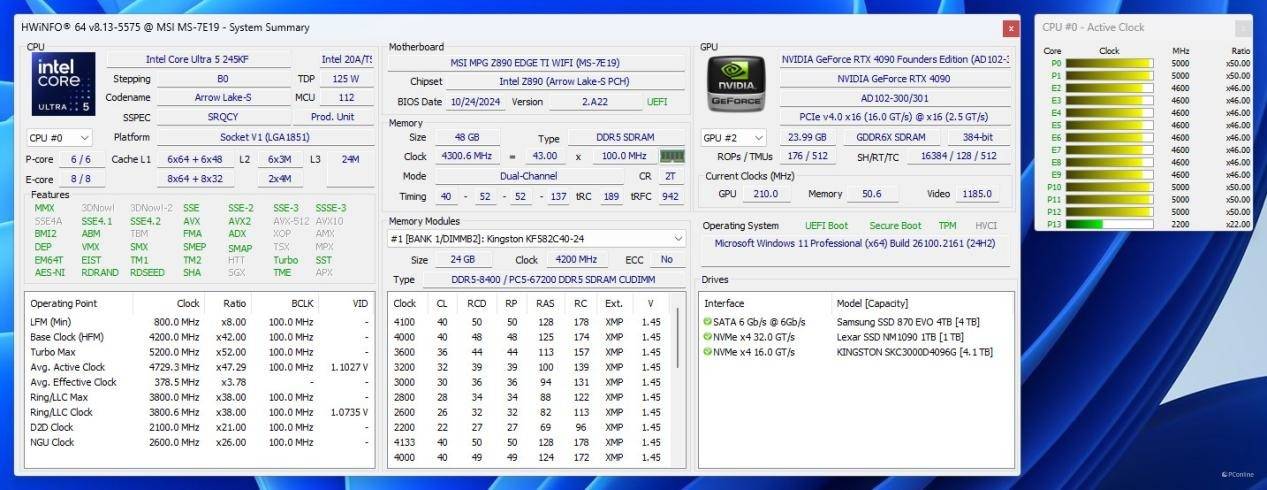Click the Lexar SSD NM1090 green check icon
Image resolution: width=1267 pixels, height=490 pixels.
coord(709,337)
